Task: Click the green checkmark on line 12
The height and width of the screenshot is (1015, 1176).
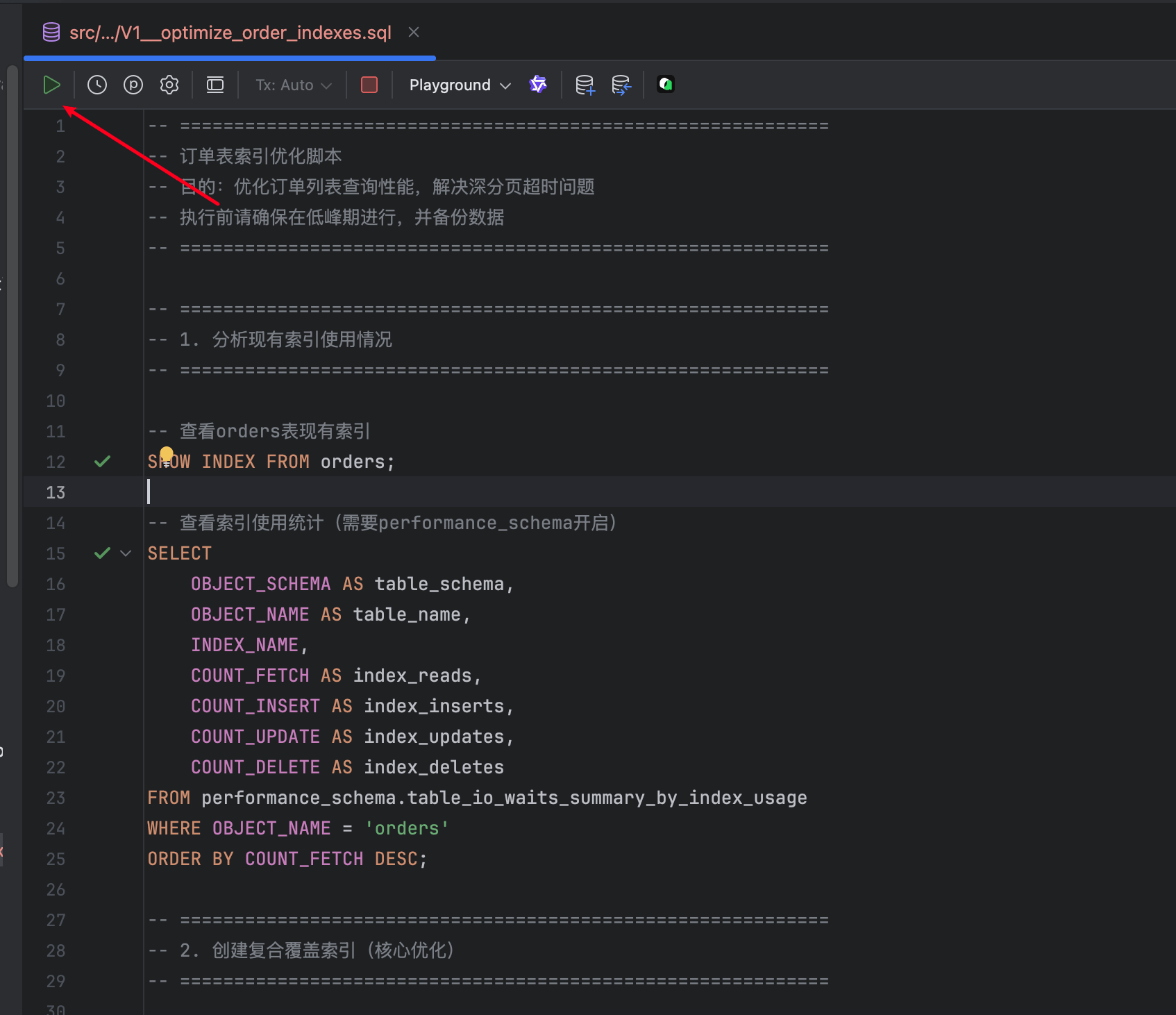Action: click(x=102, y=462)
